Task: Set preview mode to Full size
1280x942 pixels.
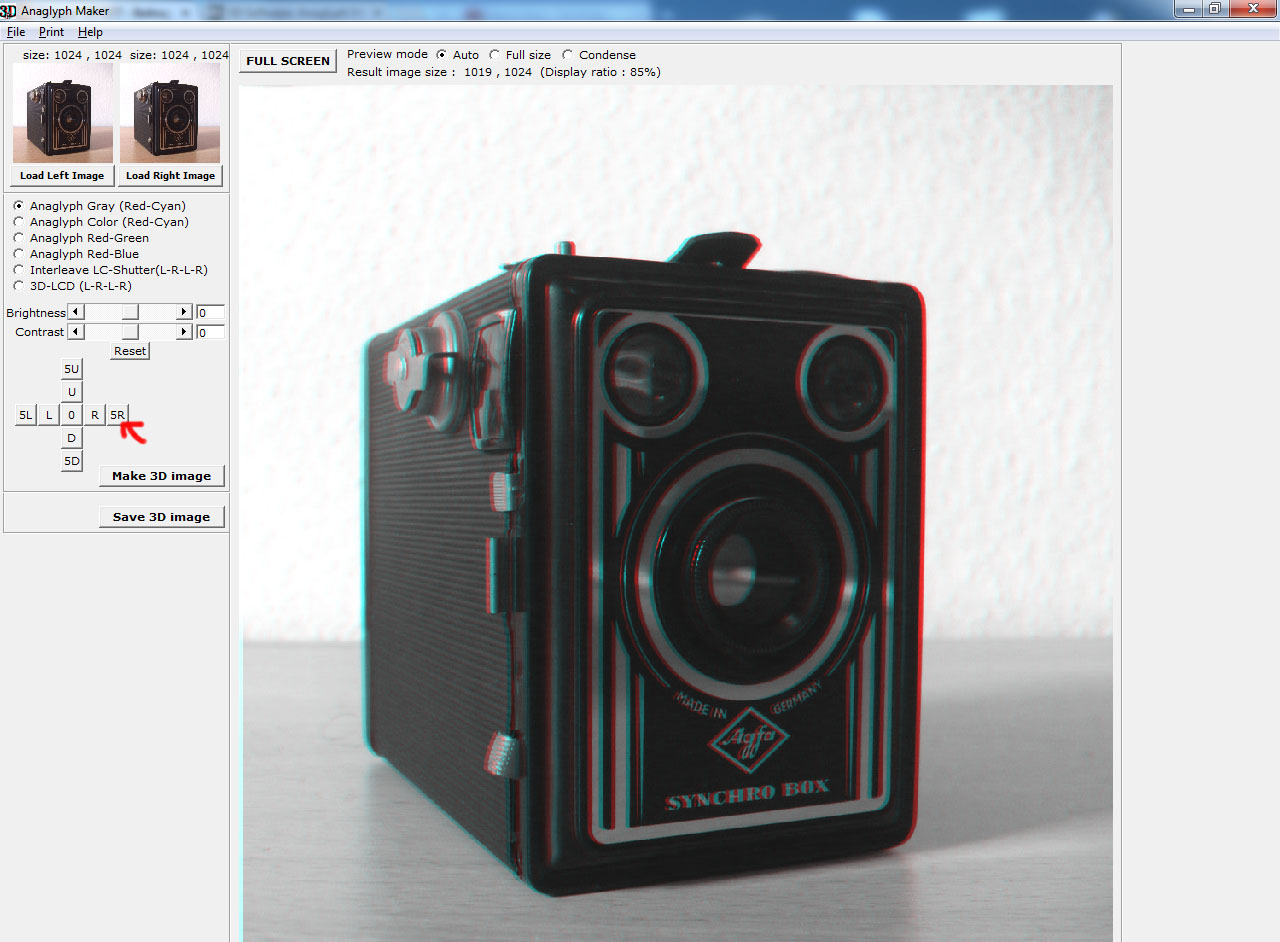Action: [520, 55]
